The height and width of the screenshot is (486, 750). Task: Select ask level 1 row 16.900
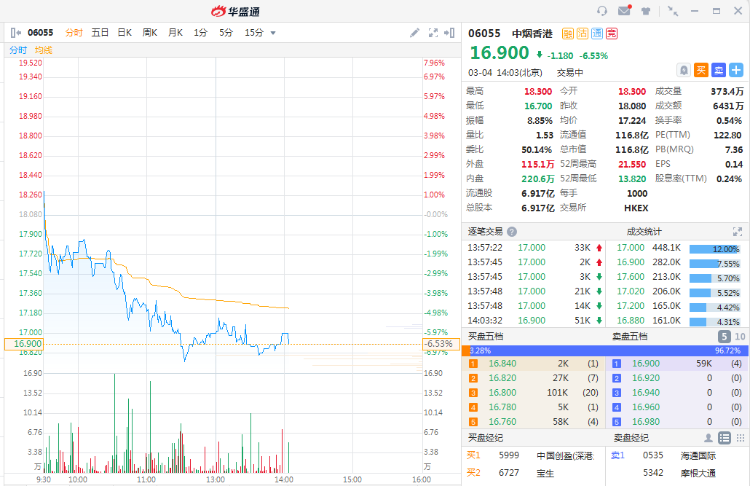click(x=678, y=364)
